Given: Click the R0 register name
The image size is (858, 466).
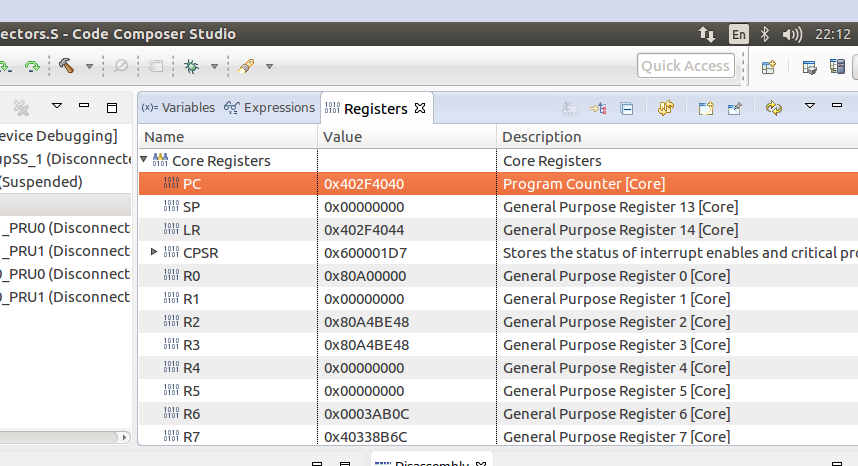Looking at the screenshot, I should pos(192,276).
